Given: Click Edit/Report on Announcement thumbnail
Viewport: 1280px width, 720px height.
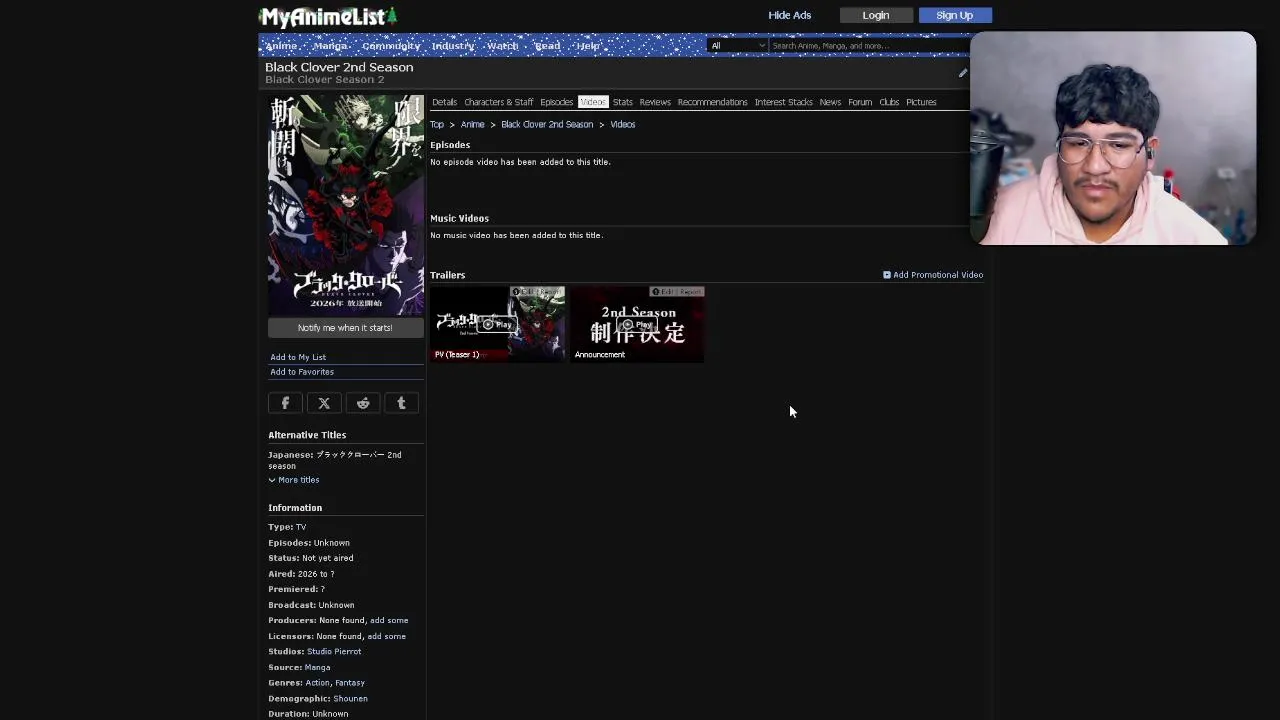Looking at the screenshot, I should [677, 292].
